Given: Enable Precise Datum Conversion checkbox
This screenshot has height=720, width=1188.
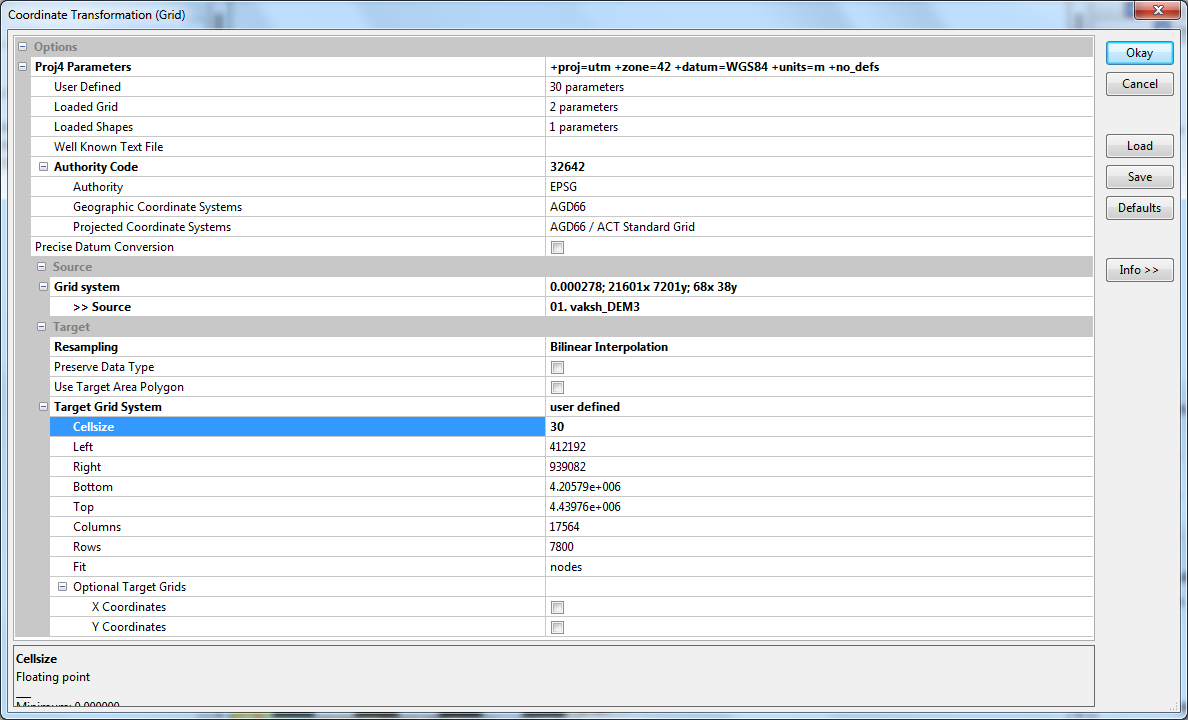Looking at the screenshot, I should [558, 247].
